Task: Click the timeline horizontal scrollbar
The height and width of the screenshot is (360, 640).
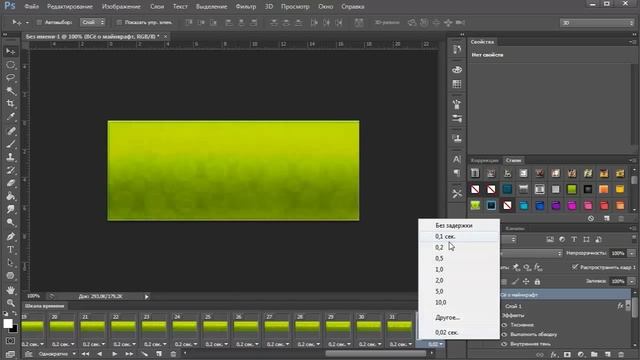Action: [x=375, y=353]
